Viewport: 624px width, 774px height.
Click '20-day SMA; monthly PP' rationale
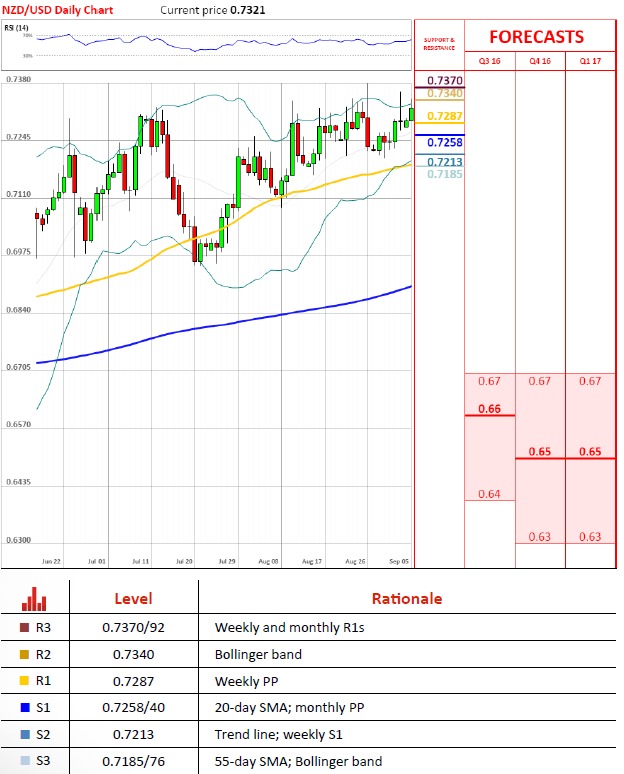(289, 707)
